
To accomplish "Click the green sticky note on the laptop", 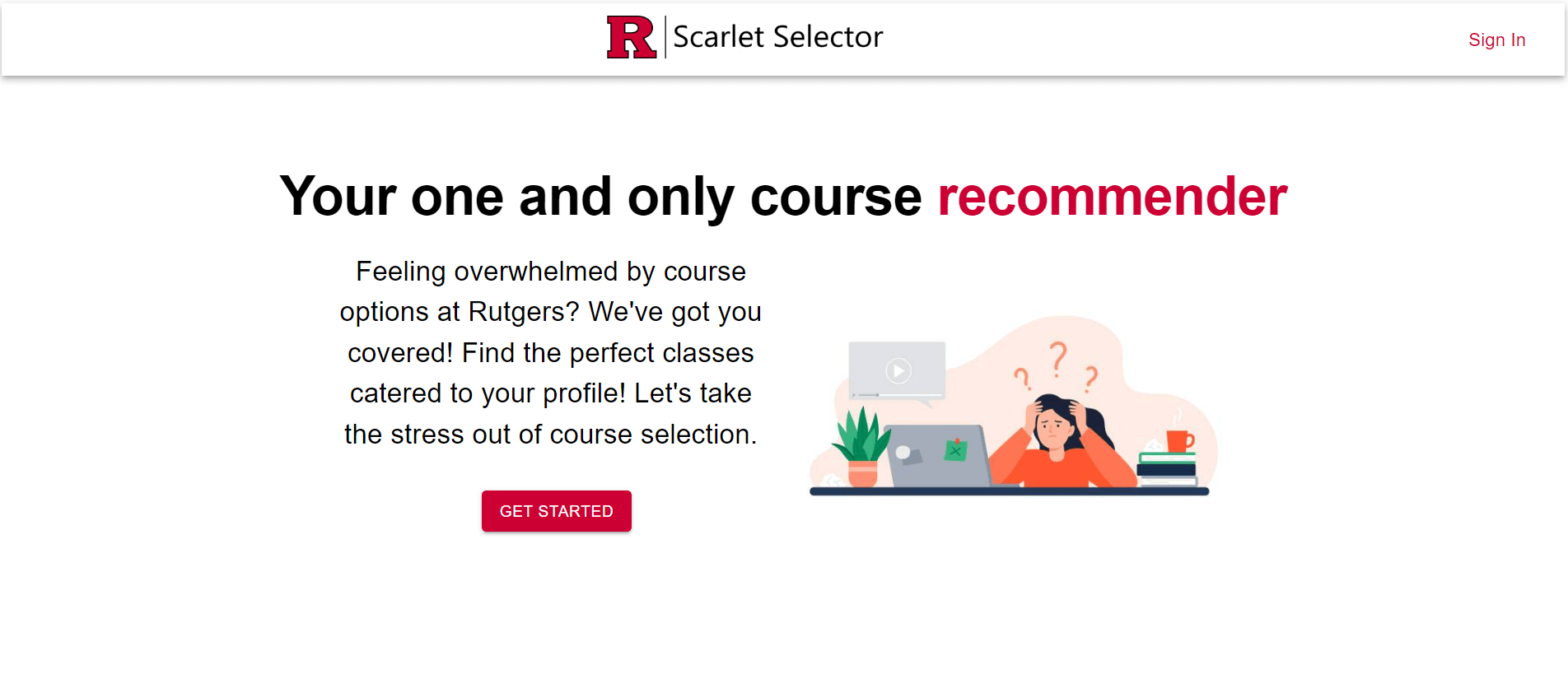I will (956, 450).
